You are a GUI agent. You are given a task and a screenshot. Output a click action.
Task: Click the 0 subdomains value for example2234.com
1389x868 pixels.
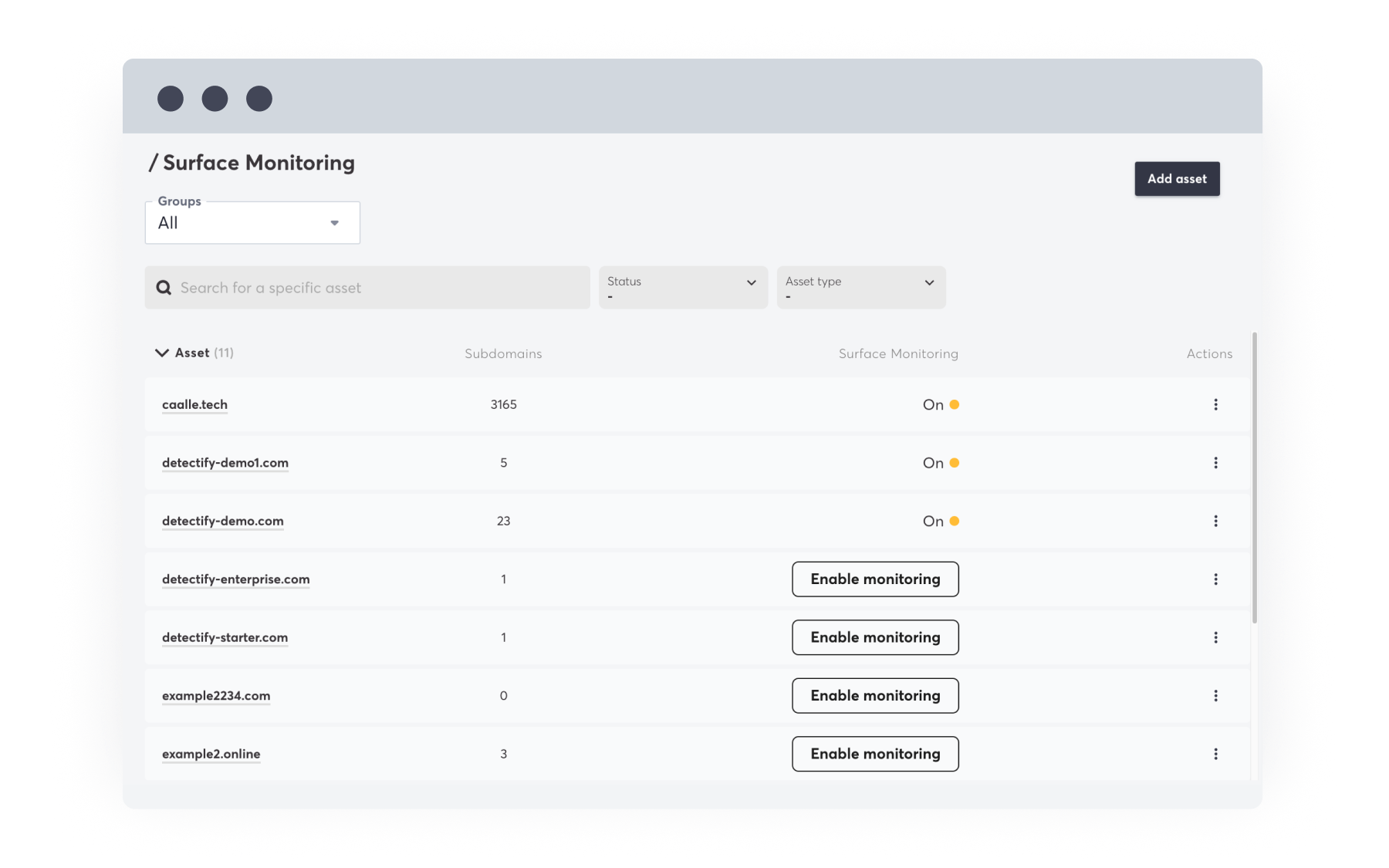(x=503, y=696)
